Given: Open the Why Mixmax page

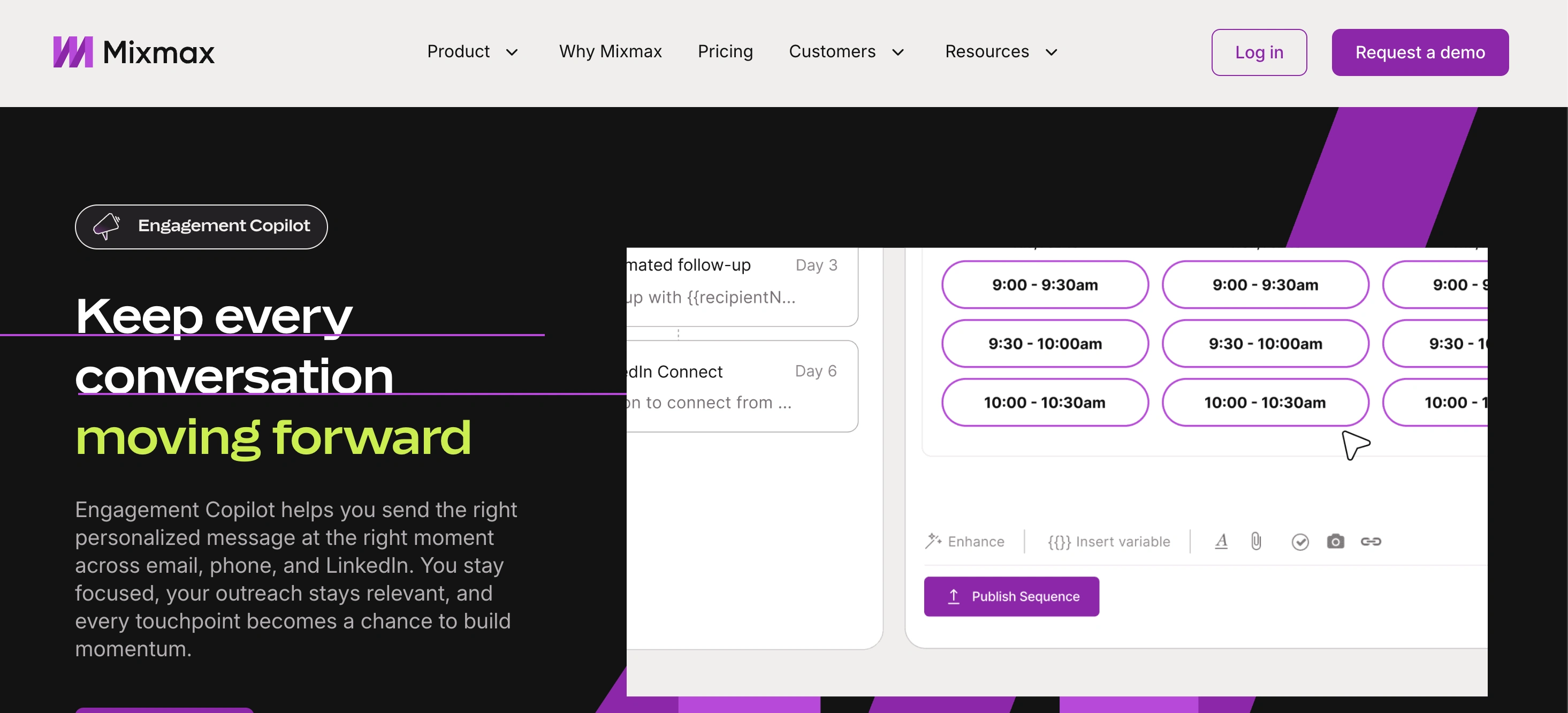Looking at the screenshot, I should (611, 52).
